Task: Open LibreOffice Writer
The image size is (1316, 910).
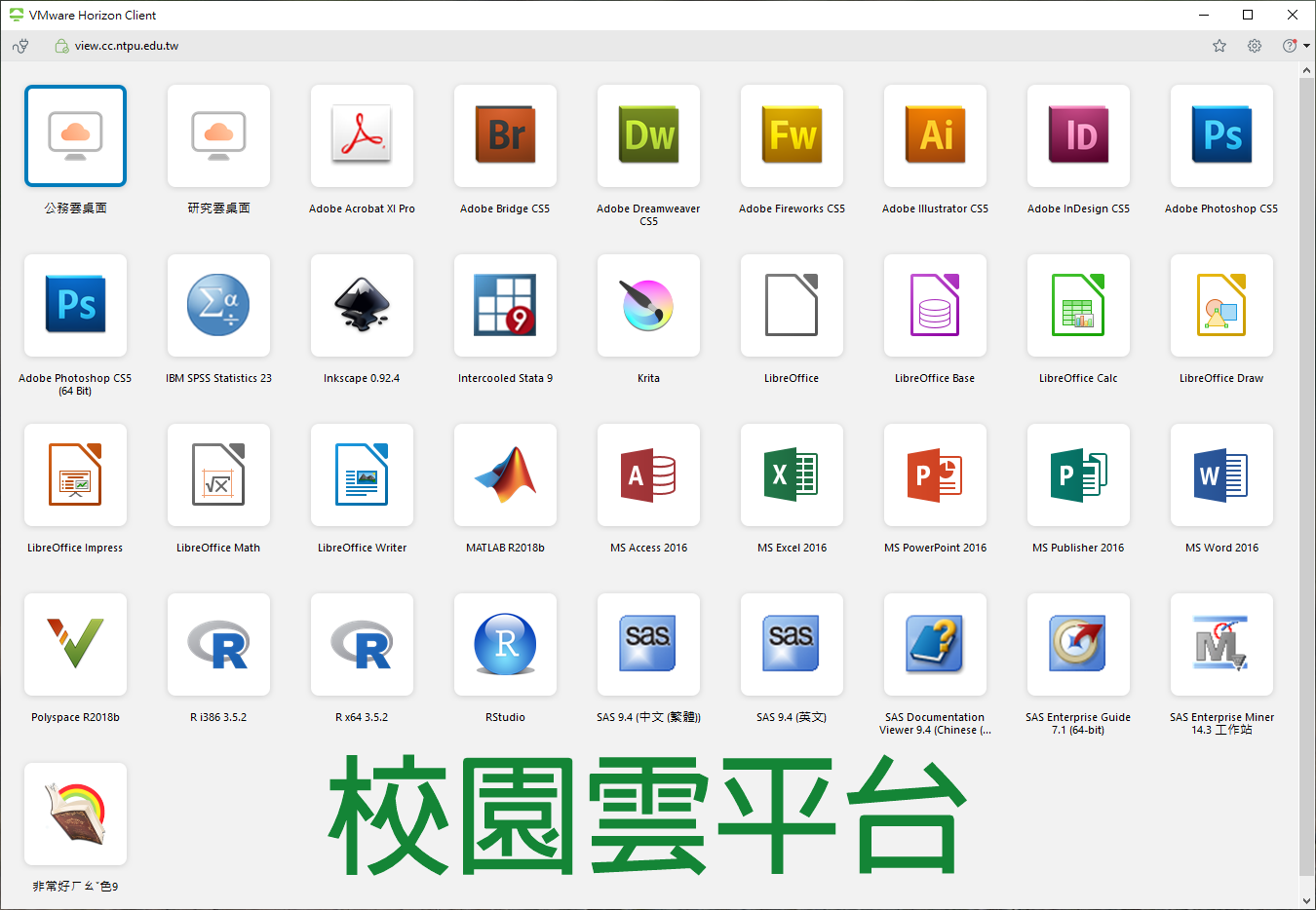Action: click(362, 474)
